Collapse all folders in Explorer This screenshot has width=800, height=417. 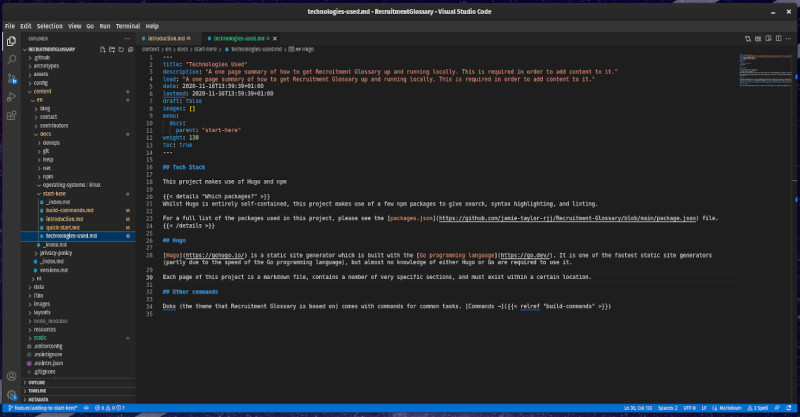point(130,50)
